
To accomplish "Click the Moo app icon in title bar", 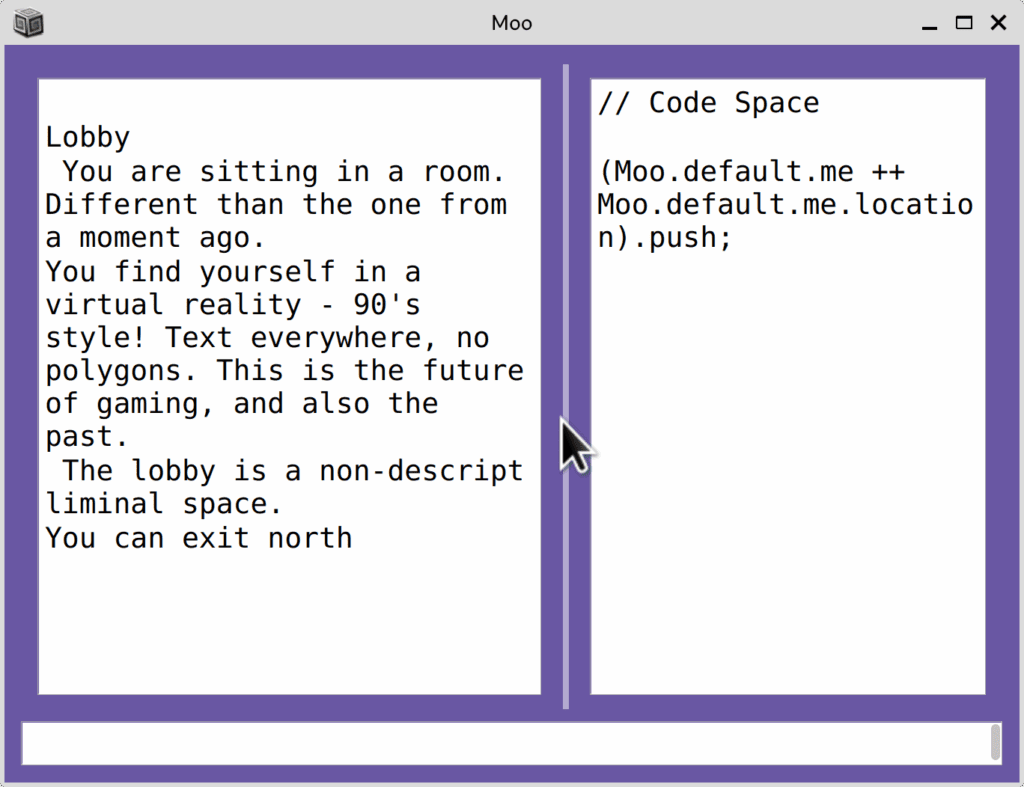I will (30, 22).
